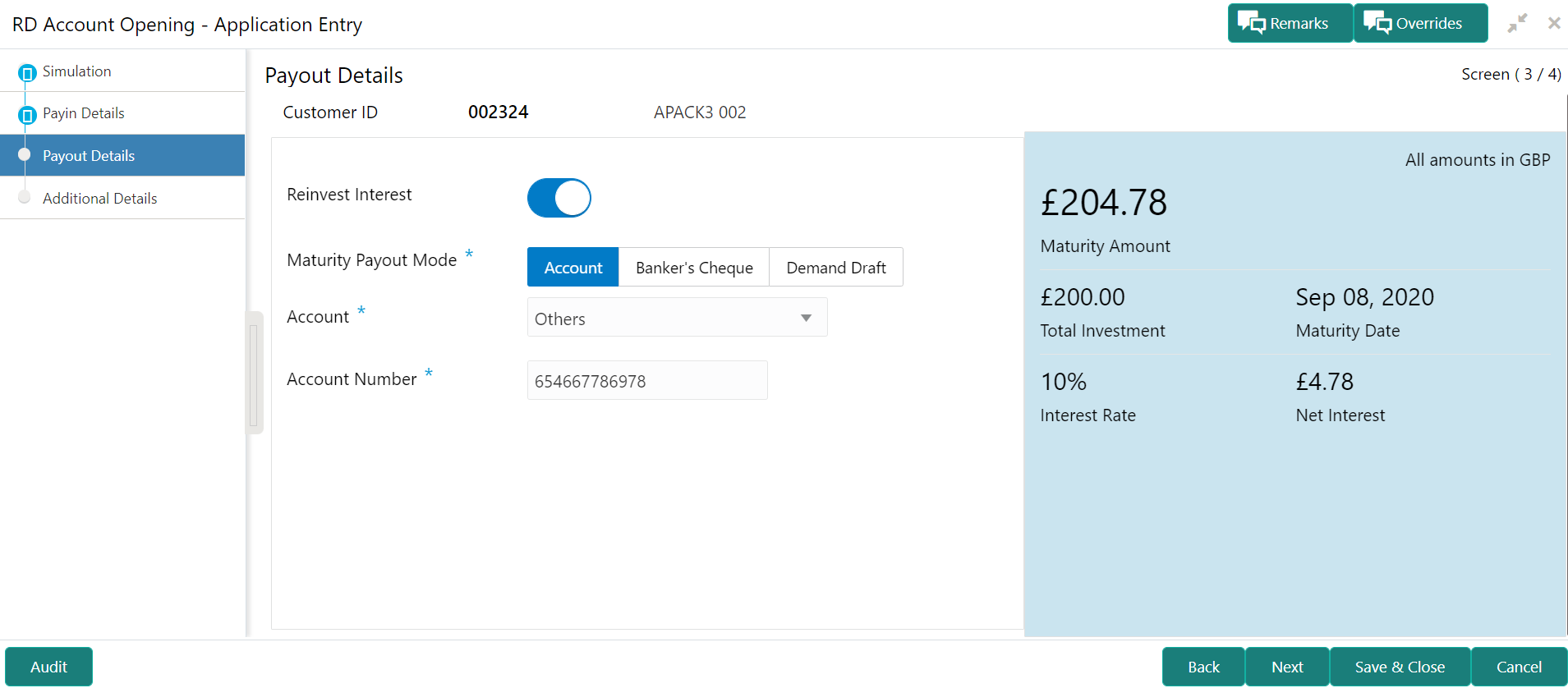This screenshot has height=688, width=1568.
Task: Click the Customer ID value 002324
Action: tap(498, 112)
